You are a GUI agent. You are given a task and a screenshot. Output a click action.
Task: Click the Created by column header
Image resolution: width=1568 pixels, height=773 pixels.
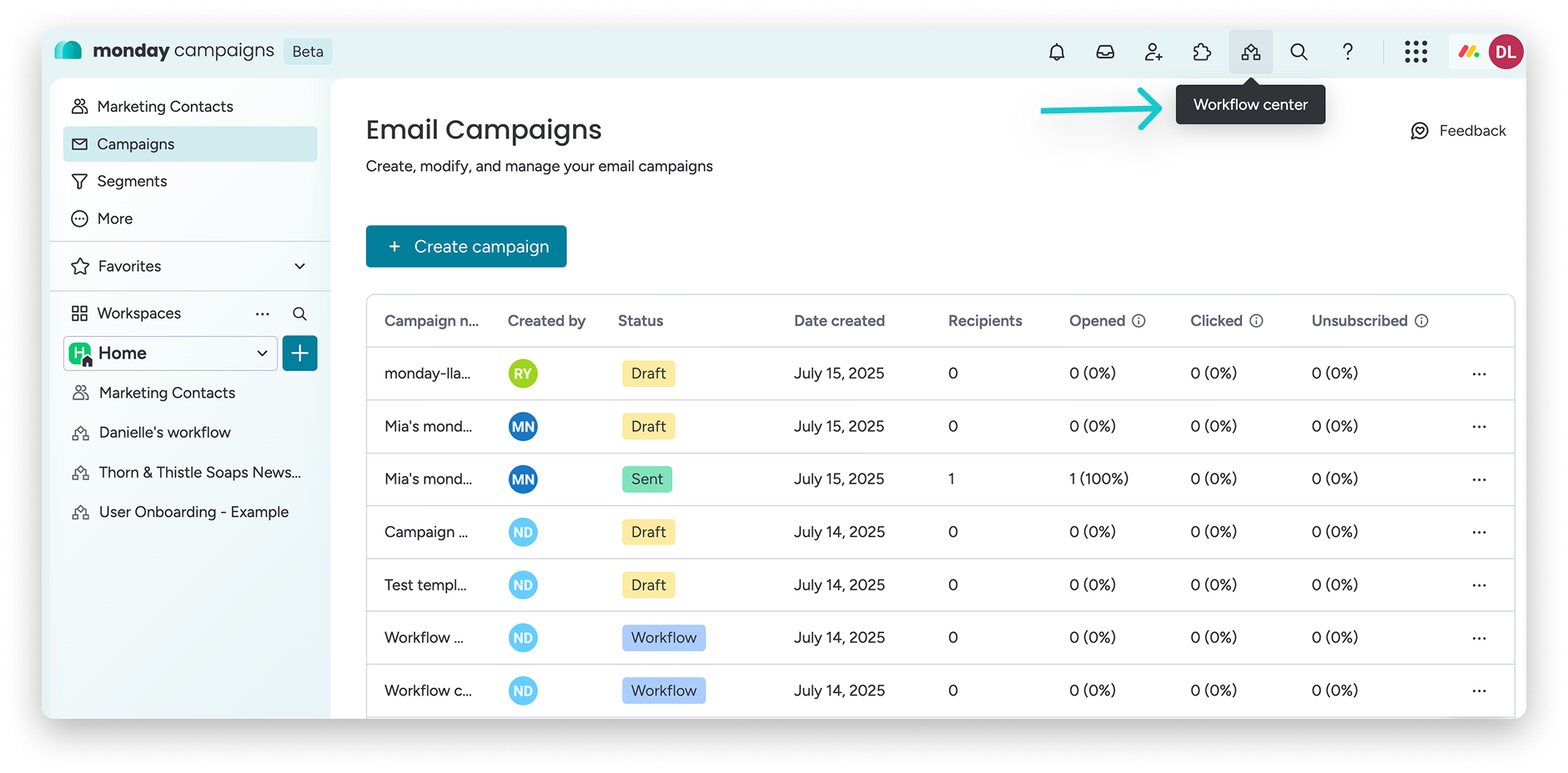click(x=546, y=321)
